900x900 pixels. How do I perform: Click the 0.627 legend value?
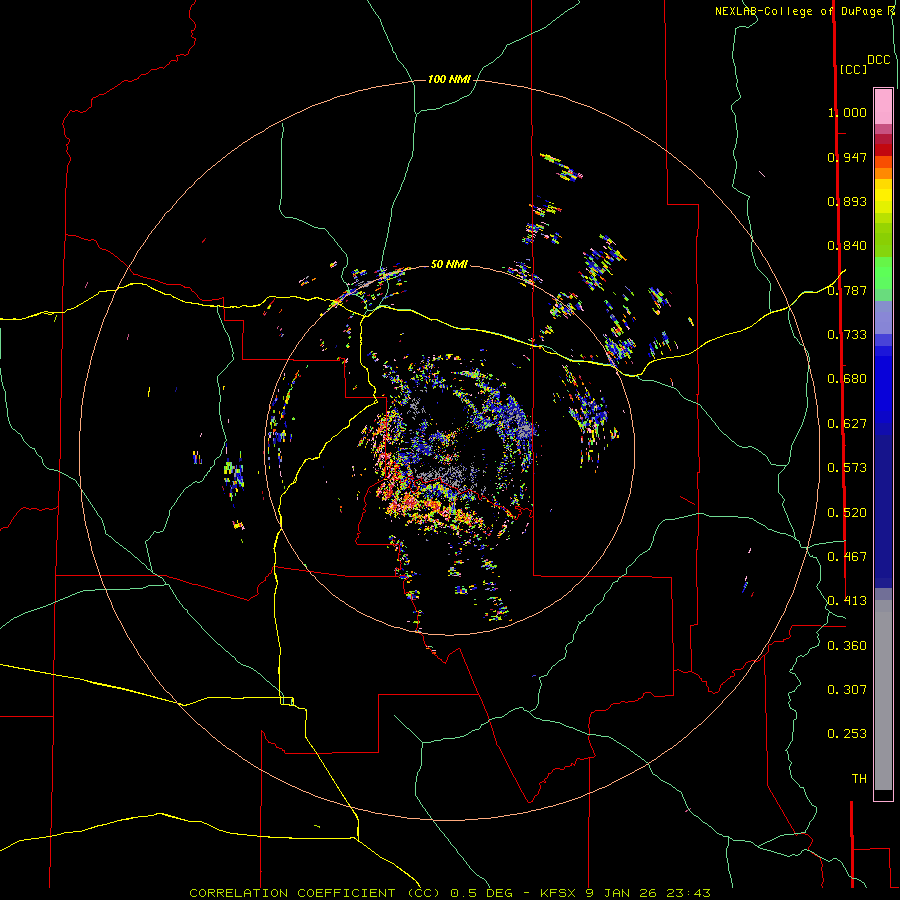click(847, 424)
